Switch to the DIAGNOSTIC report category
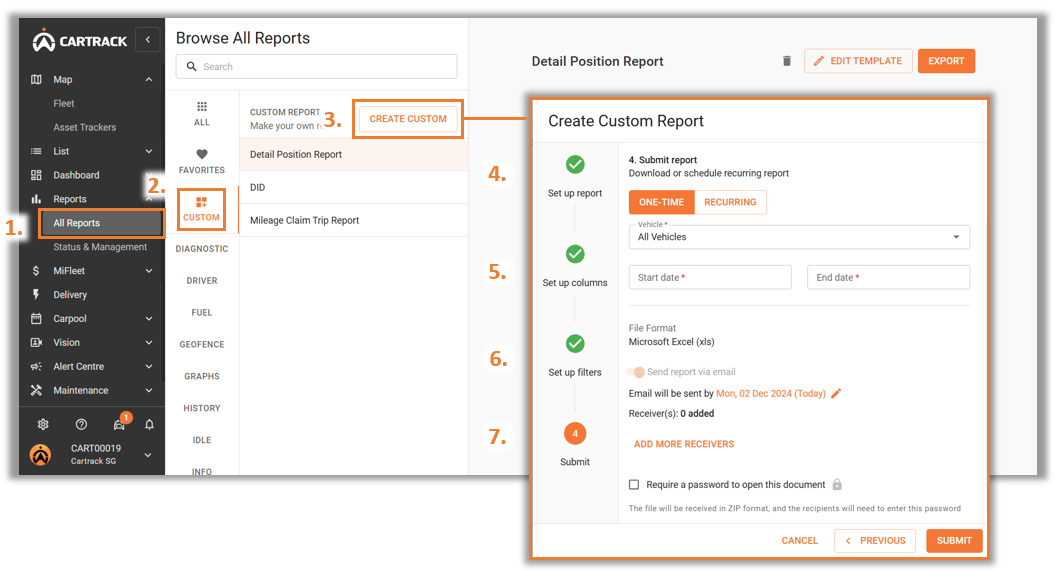This screenshot has height=570, width=1060. pyautogui.click(x=201, y=249)
